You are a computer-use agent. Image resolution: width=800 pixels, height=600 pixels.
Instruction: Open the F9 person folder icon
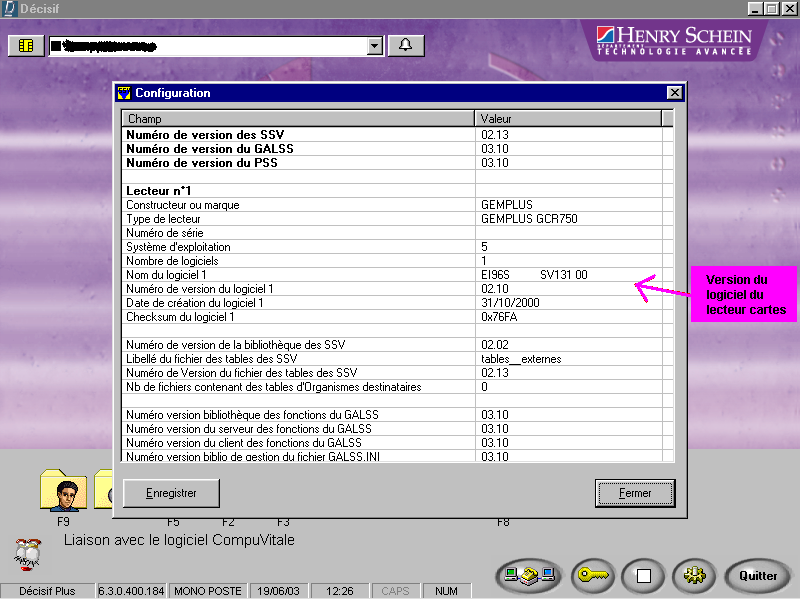(63, 490)
